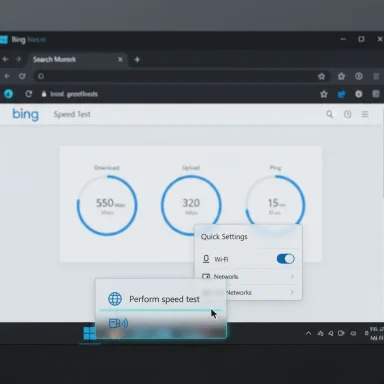Click the clock icon in the Bing page header
This screenshot has width=384, height=384.
click(347, 114)
